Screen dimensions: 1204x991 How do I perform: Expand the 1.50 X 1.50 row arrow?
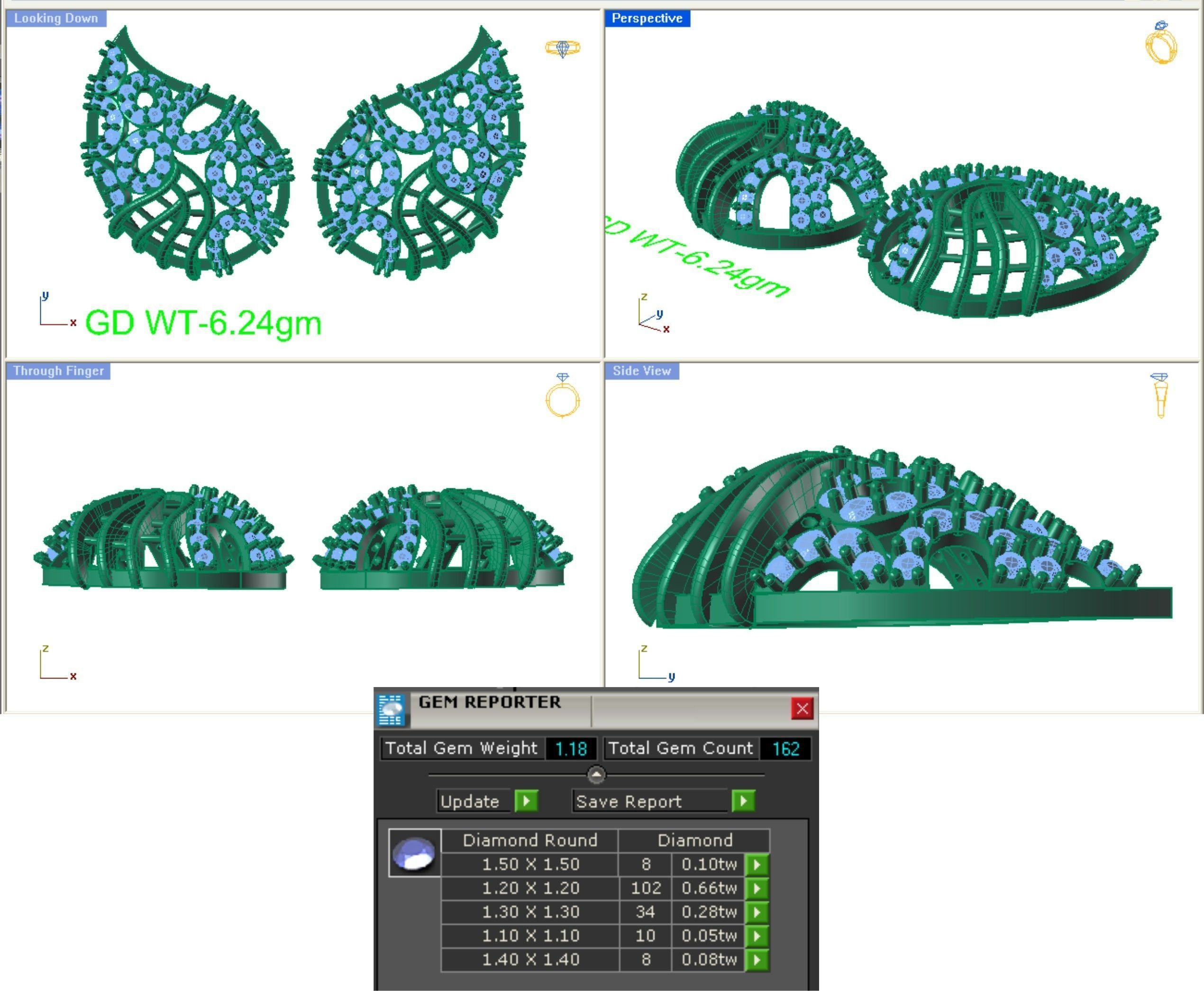(757, 864)
